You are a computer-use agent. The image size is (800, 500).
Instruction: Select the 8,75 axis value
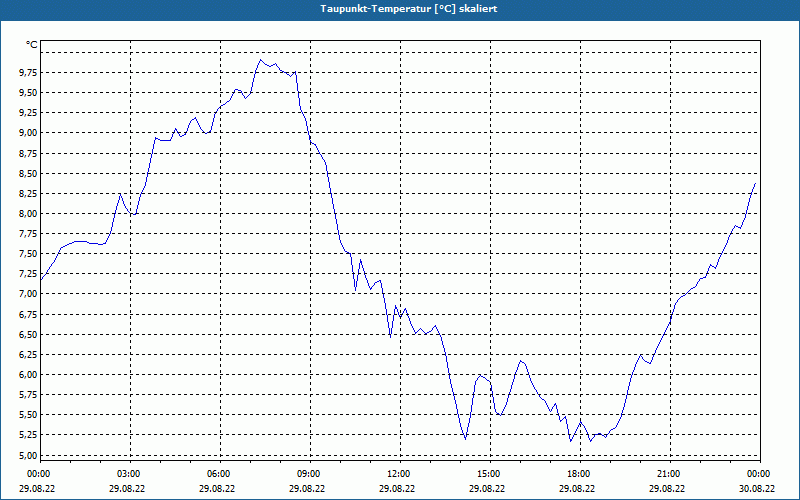tap(28, 154)
